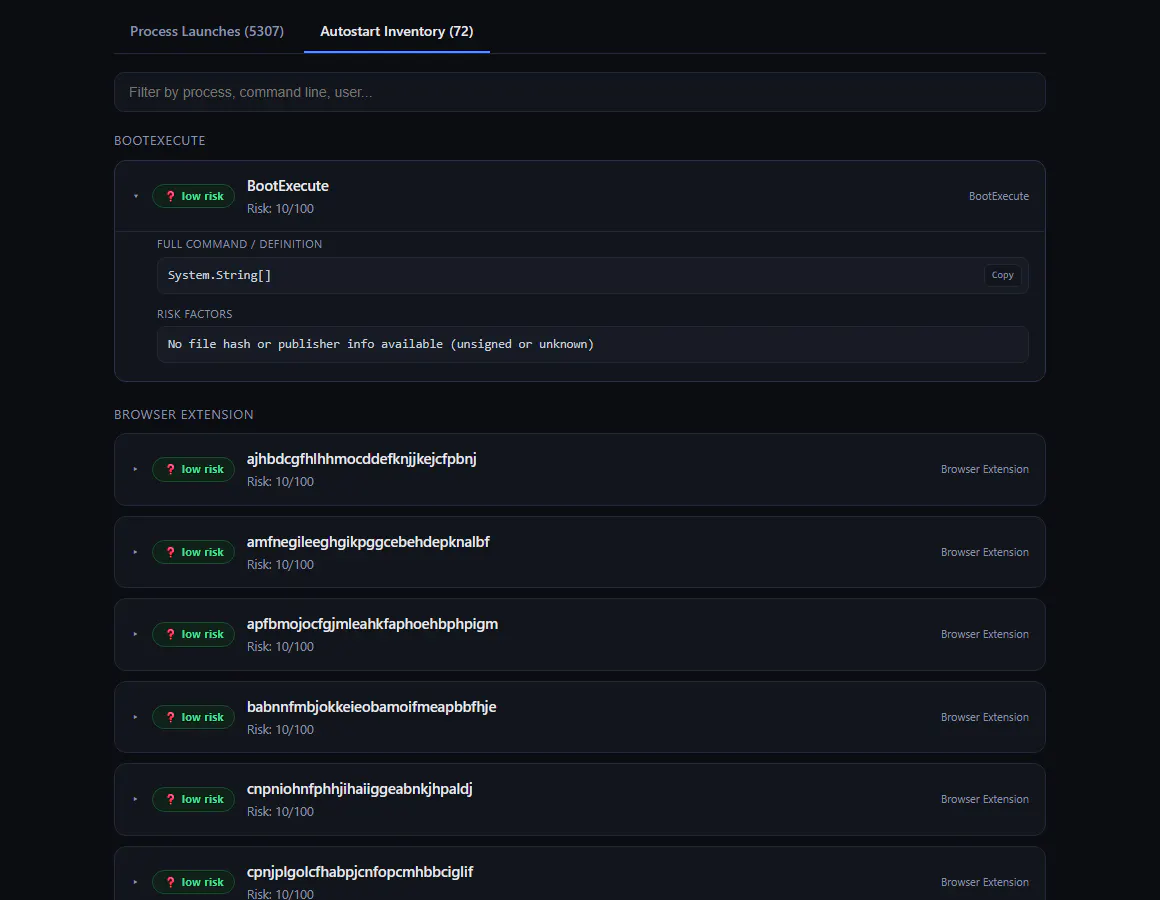Screen dimensions: 1160x900
Task: Click low risk badge of cnpniohnfphhjihaiiggeabnkjhpaldj
Action: (x=193, y=799)
